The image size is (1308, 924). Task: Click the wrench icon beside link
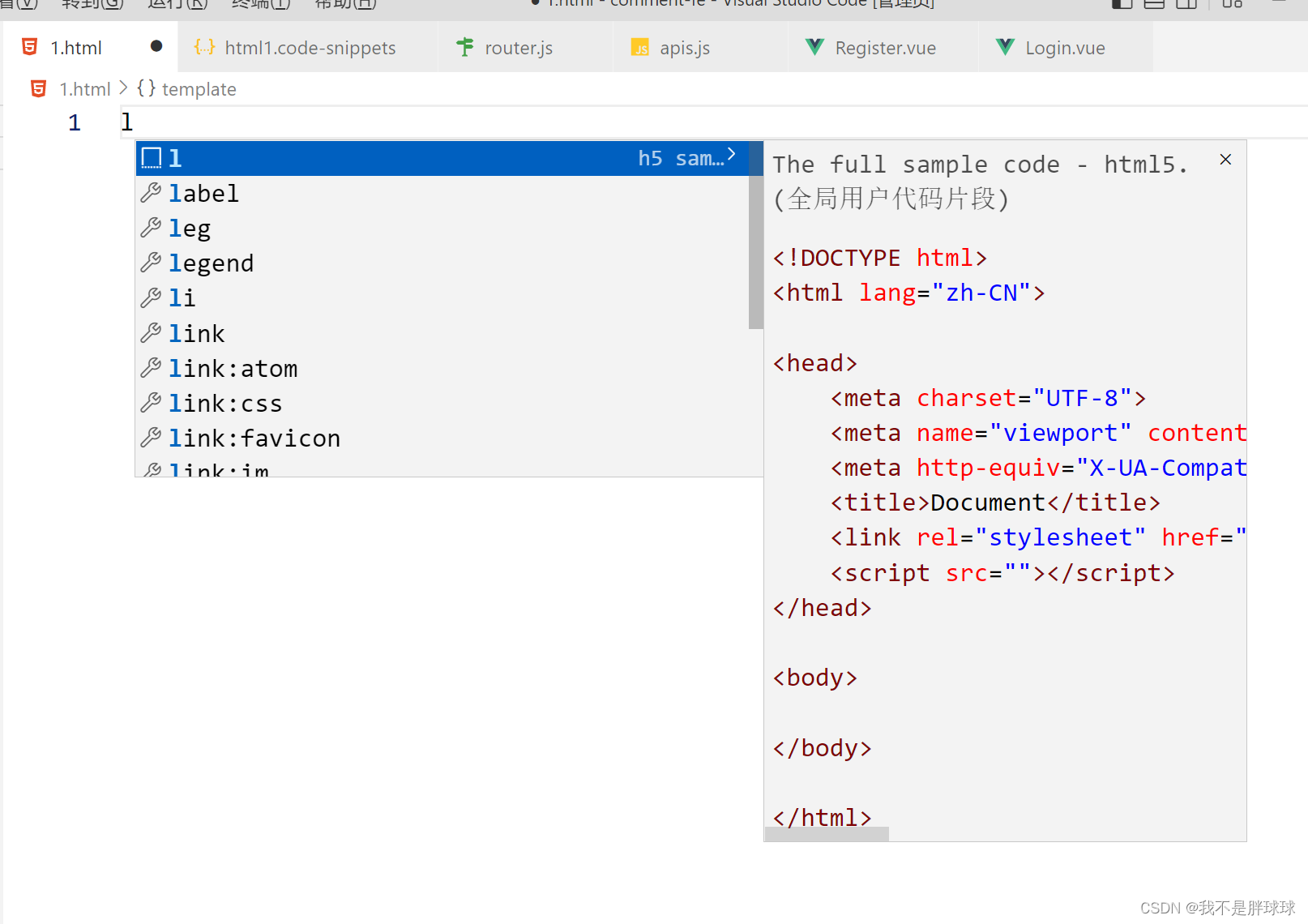(151, 333)
